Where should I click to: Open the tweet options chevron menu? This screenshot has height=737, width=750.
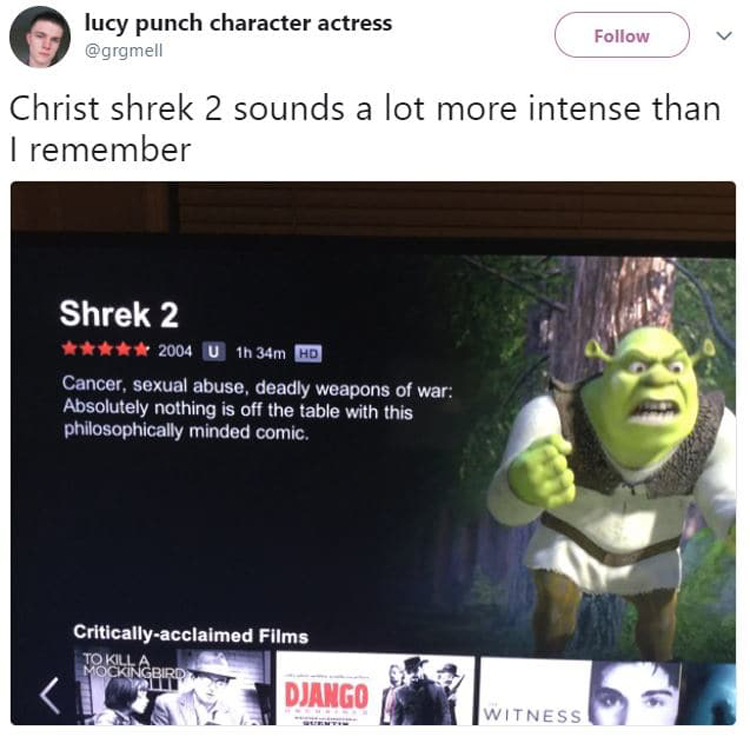[x=724, y=36]
